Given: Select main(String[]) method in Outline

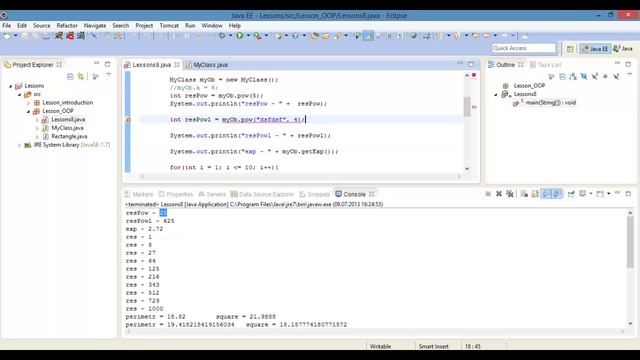Looking at the screenshot, I should [x=550, y=102].
